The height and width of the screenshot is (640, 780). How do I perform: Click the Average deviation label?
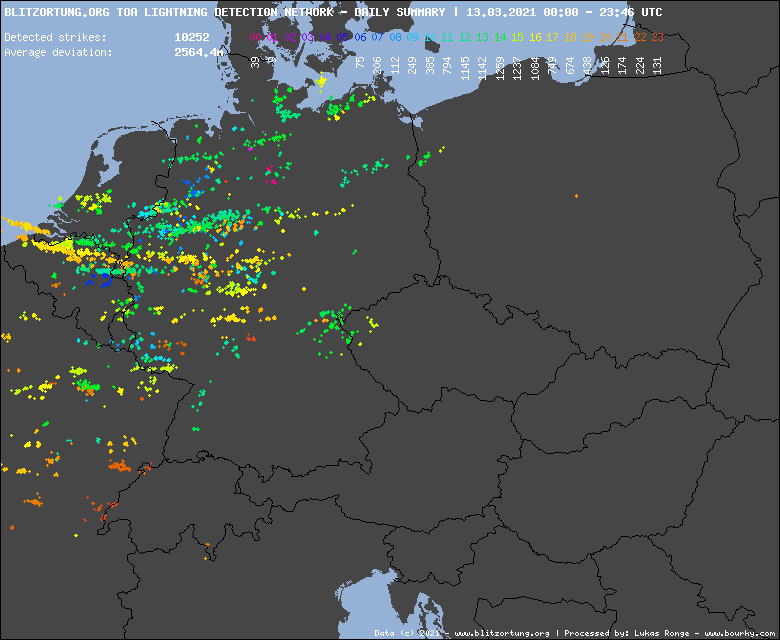point(58,51)
